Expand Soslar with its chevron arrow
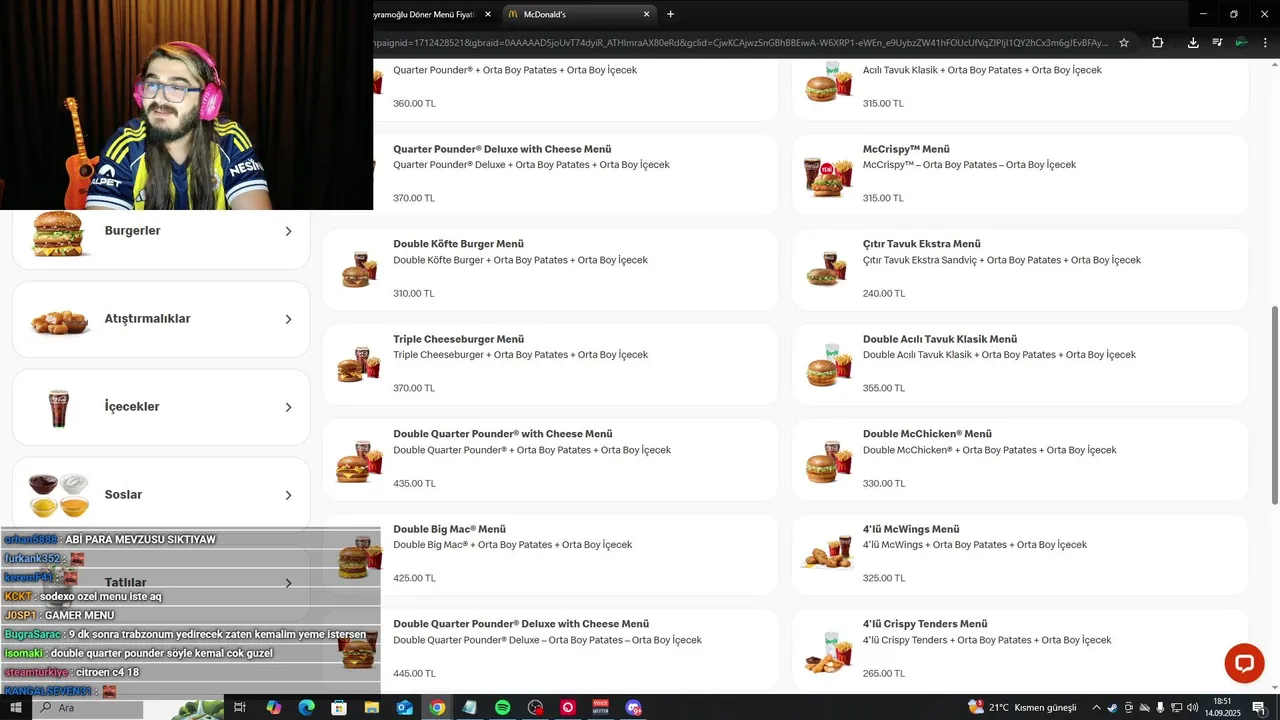This screenshot has width=1280, height=720. (x=288, y=495)
